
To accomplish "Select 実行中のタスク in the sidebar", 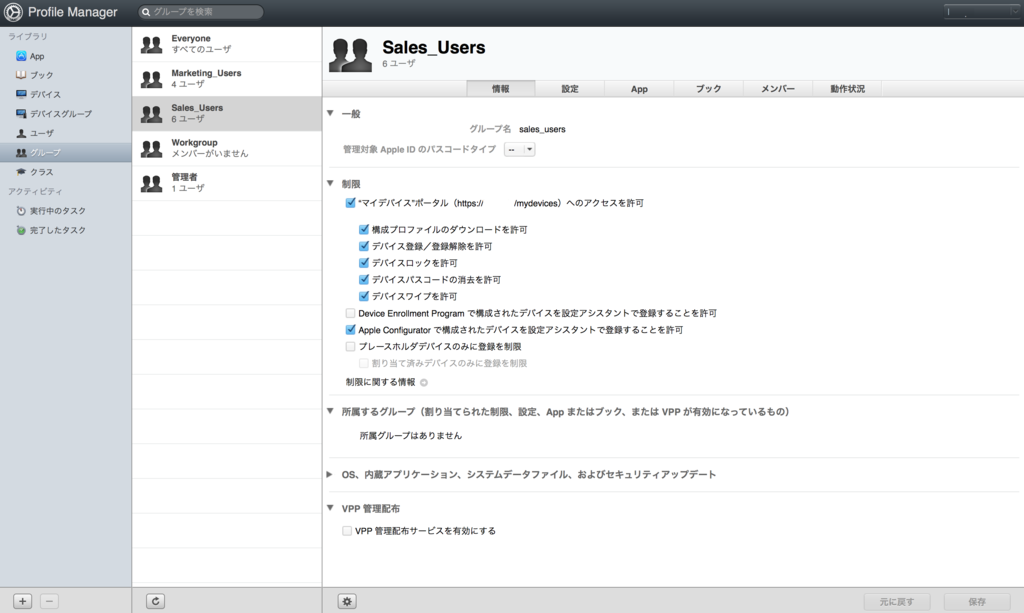I will (65, 211).
